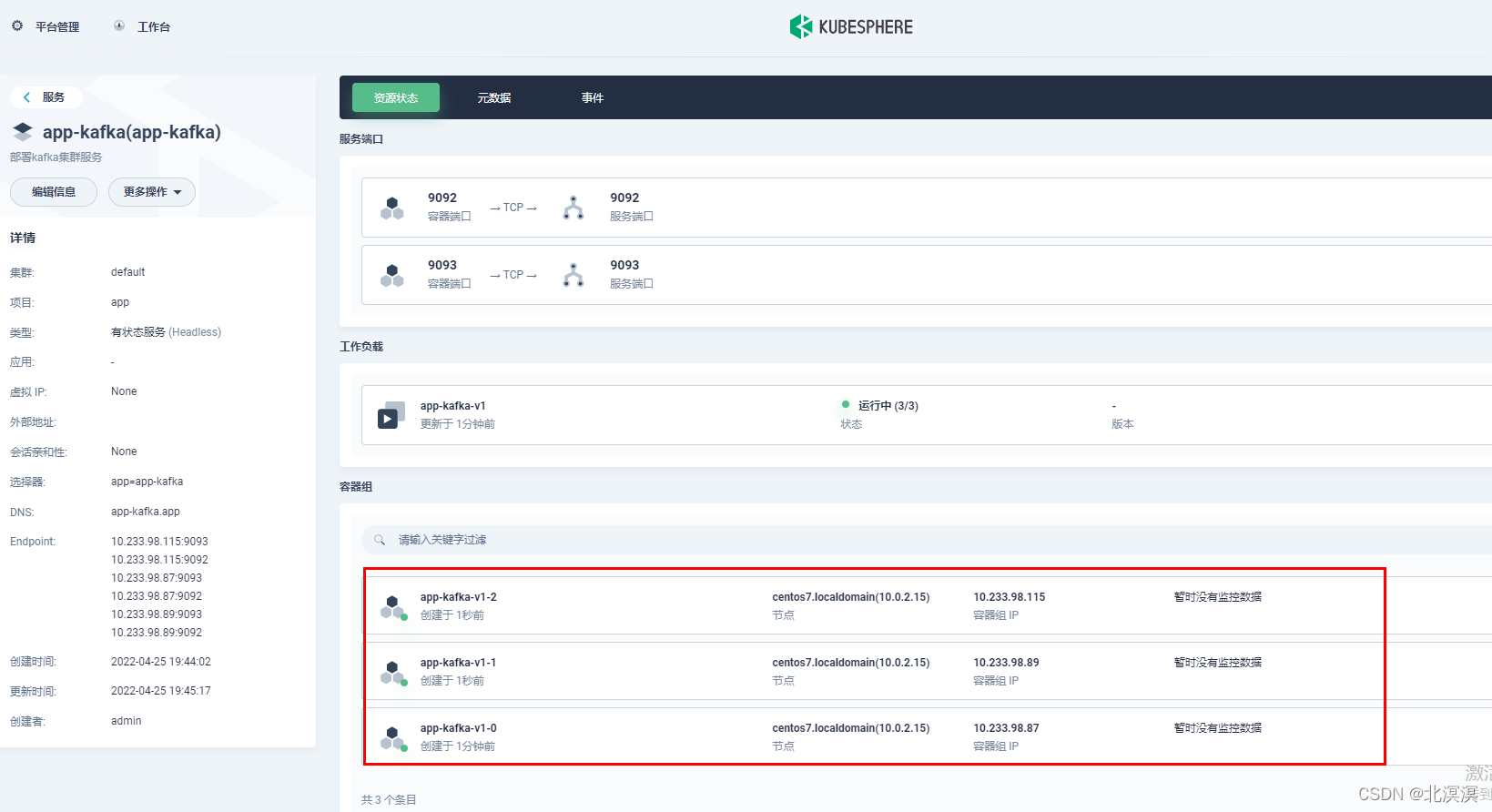Click TCP protocol label in the 9092 row
This screenshot has width=1492, height=812.
(x=513, y=208)
